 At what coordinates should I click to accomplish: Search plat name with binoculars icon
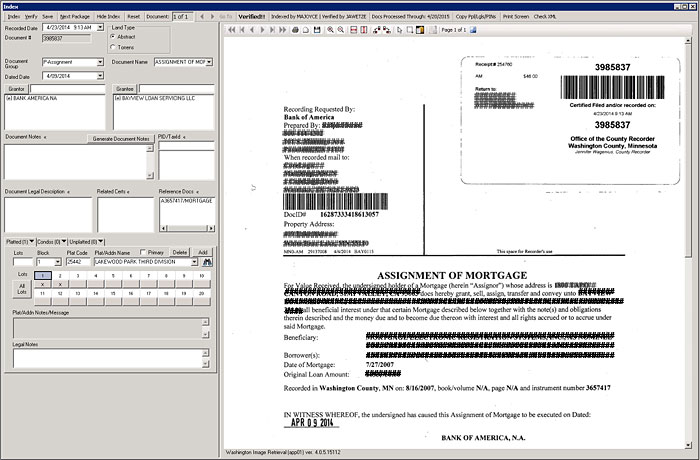(x=207, y=262)
